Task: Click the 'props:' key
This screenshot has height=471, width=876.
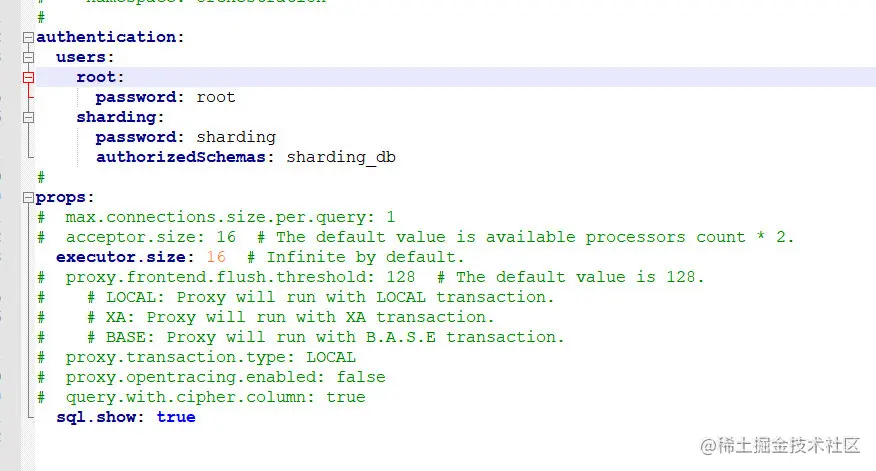Action: [x=65, y=198]
